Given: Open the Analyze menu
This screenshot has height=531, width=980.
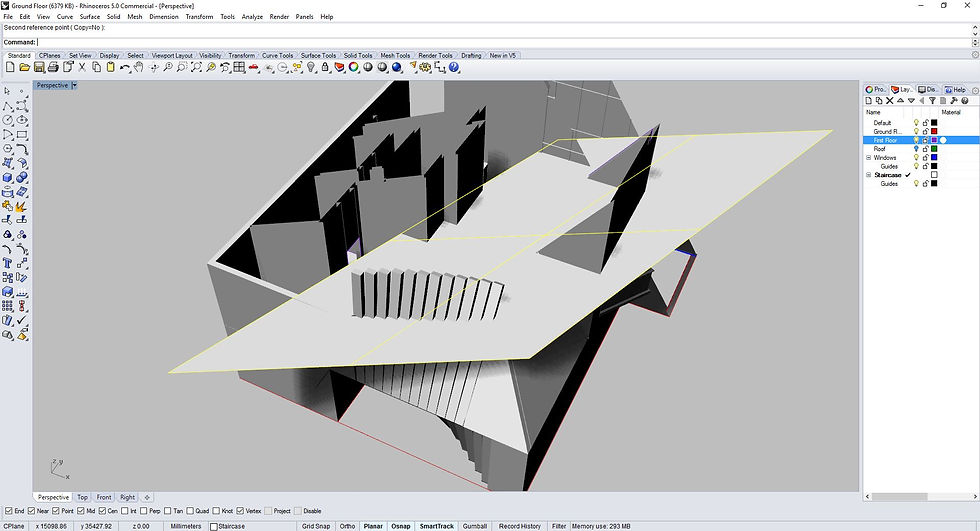Looking at the screenshot, I should point(252,17).
